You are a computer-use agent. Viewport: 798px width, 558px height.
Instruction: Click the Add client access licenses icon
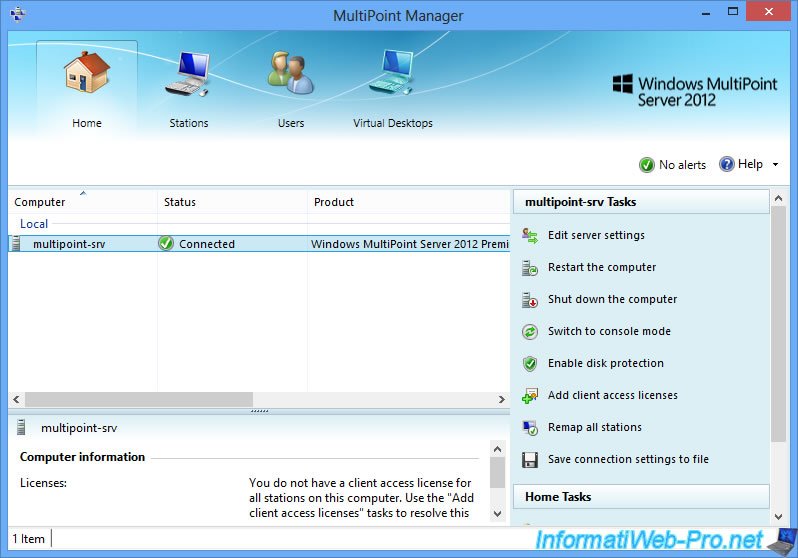pos(530,396)
